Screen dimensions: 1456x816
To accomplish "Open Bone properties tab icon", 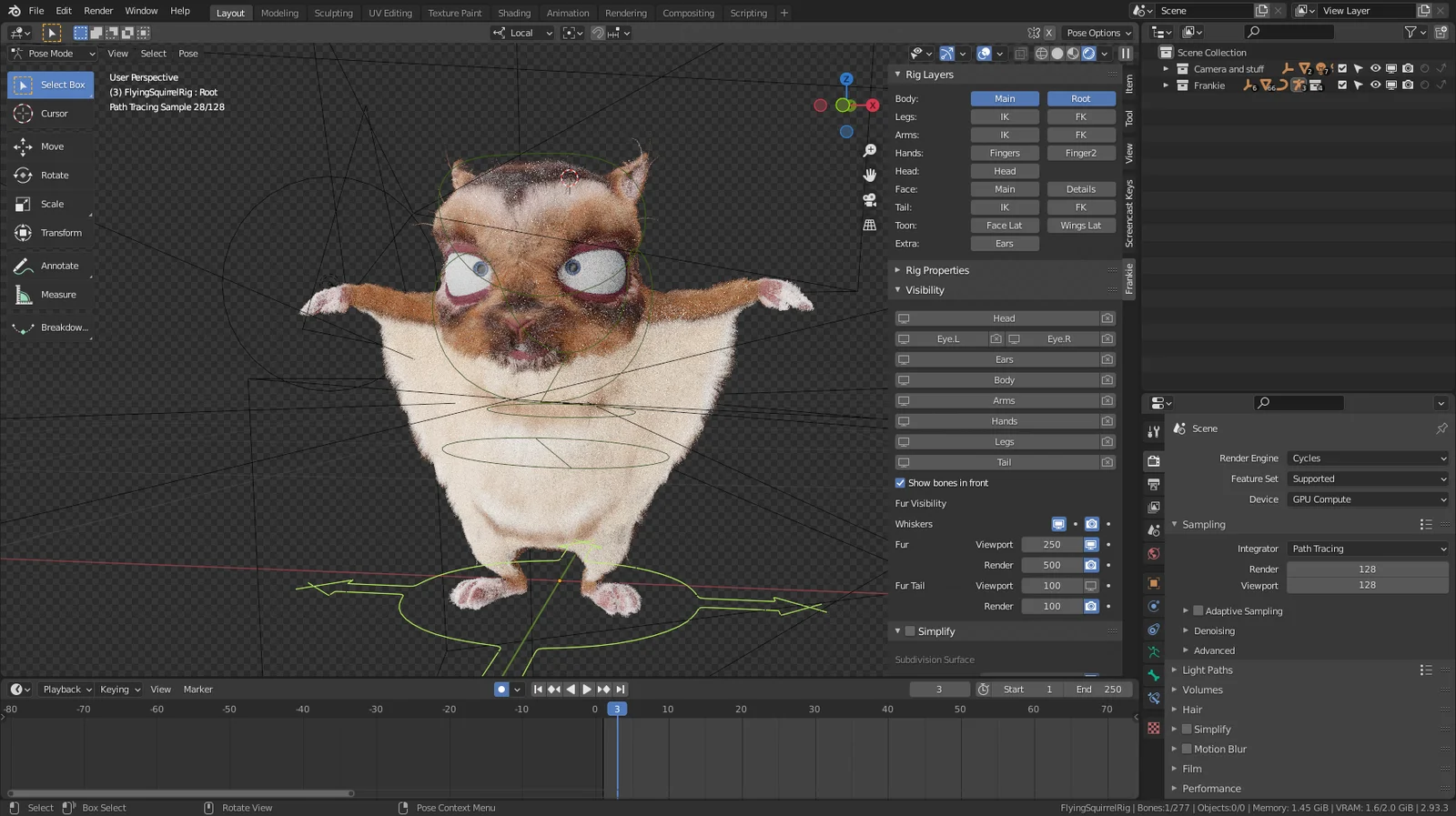I will point(1154,675).
